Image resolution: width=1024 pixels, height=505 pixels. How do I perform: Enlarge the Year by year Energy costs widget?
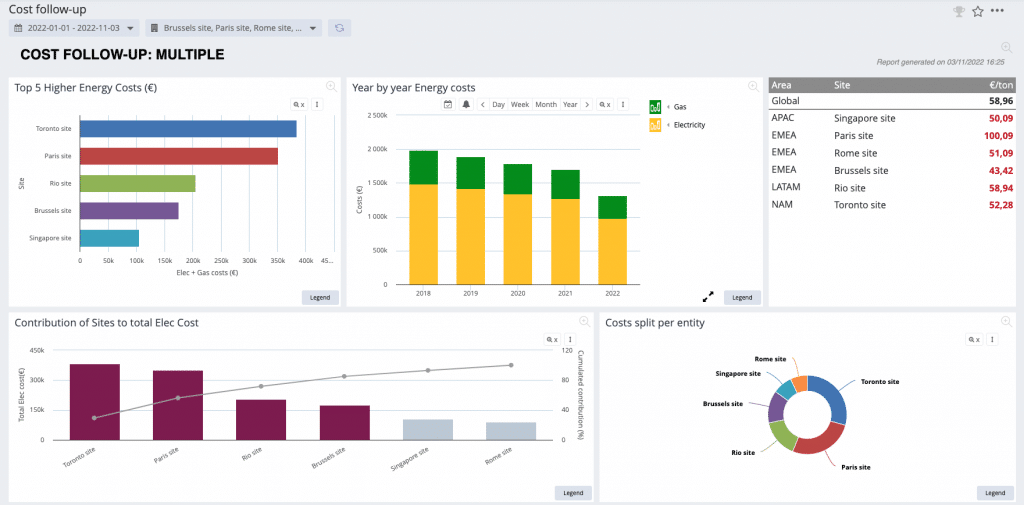pyautogui.click(x=753, y=86)
